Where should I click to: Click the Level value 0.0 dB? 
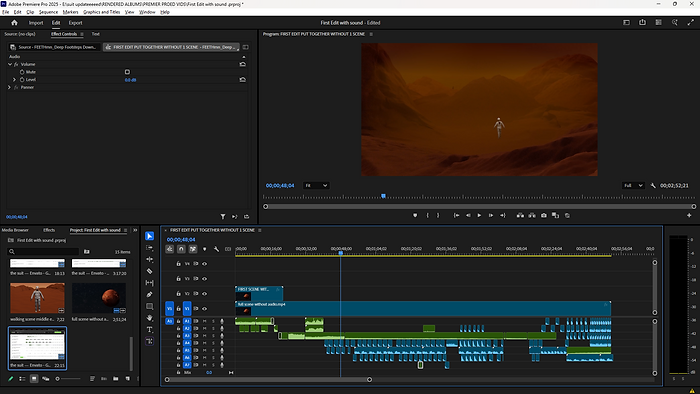click(130, 80)
